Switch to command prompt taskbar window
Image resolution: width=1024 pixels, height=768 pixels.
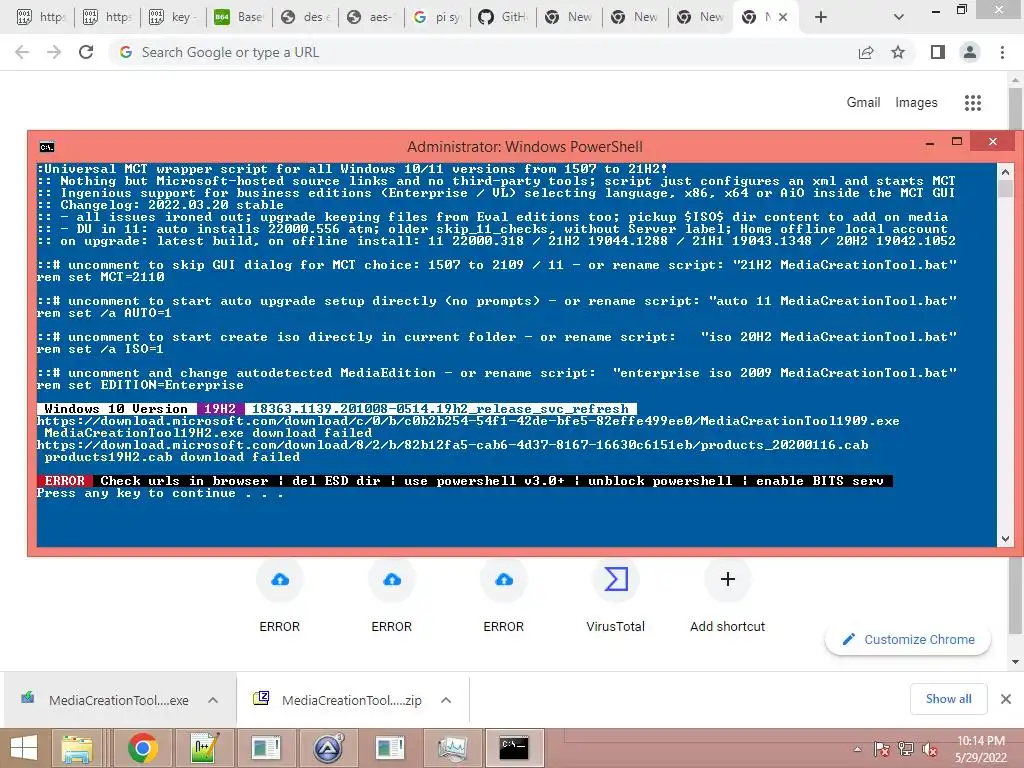pyautogui.click(x=514, y=748)
